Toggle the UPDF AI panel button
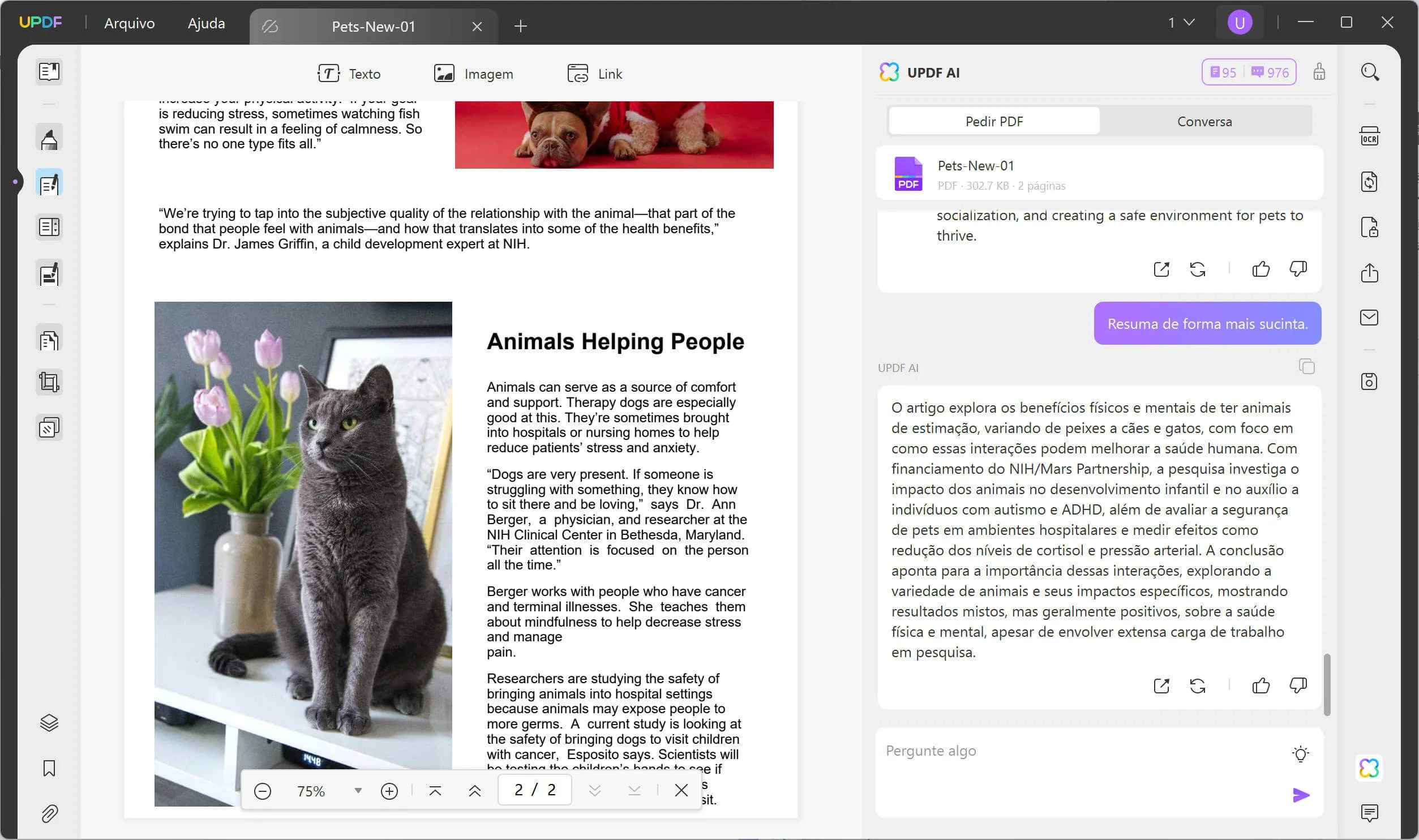 (1369, 768)
